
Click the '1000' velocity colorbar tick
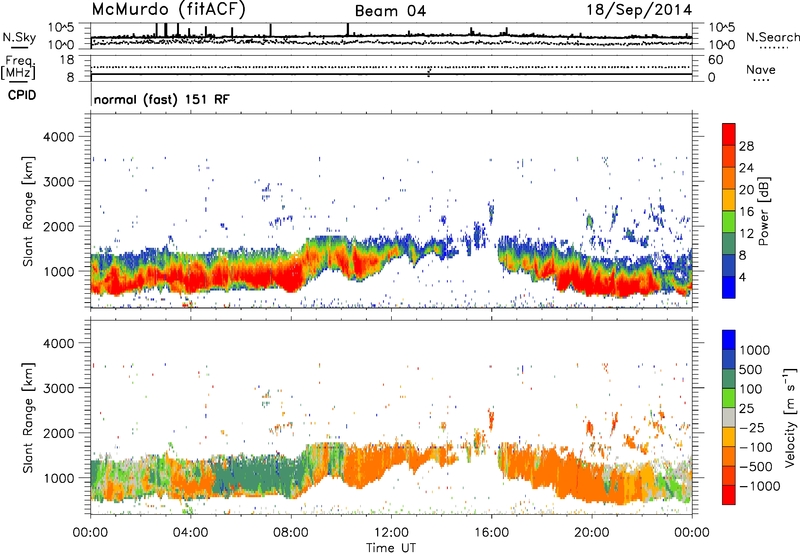(755, 350)
